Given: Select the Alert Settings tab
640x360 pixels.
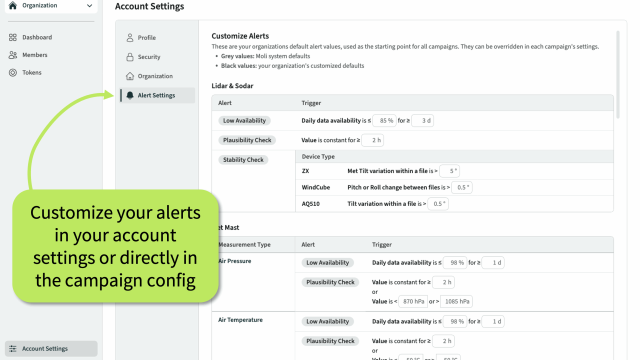Looking at the screenshot, I should click(x=158, y=95).
